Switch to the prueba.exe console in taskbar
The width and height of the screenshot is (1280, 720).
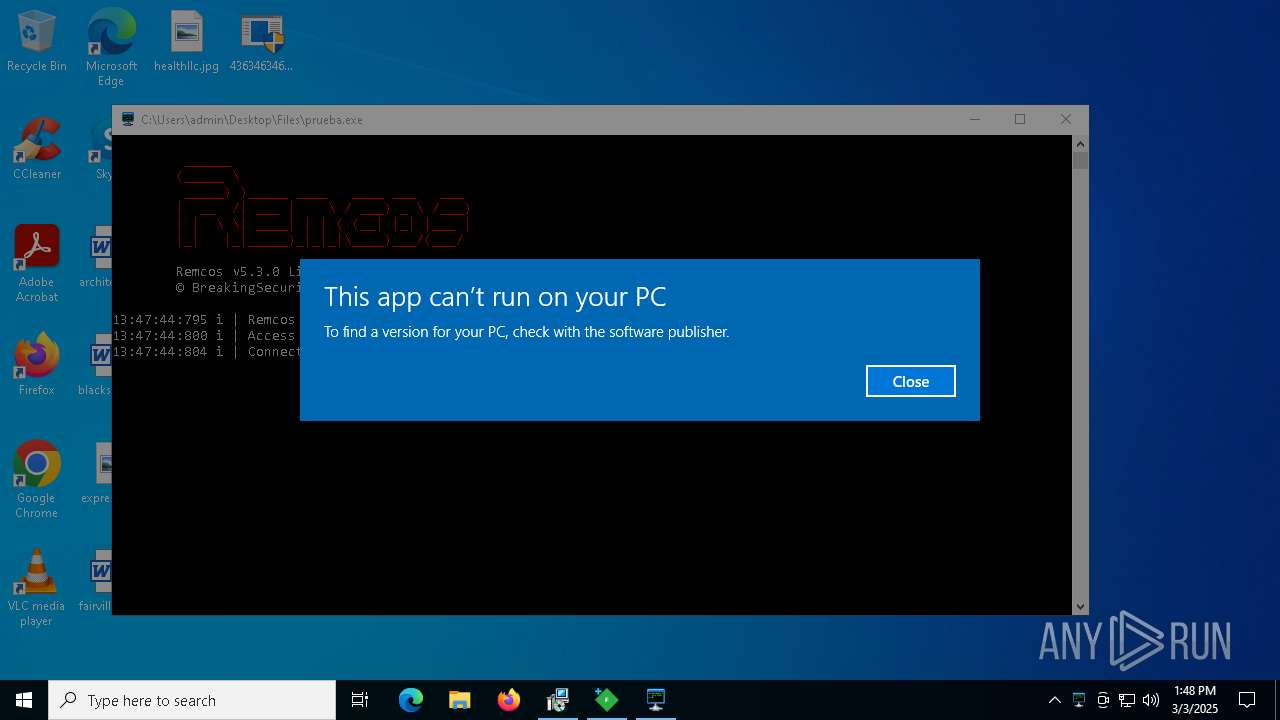point(655,700)
